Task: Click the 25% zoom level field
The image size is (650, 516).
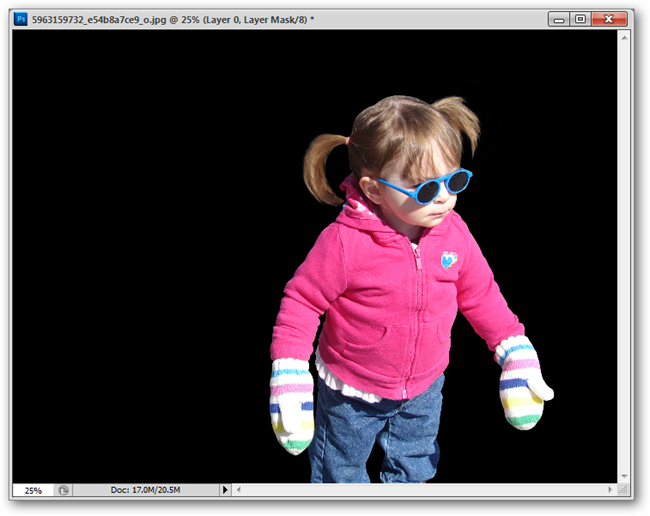Action: (33, 490)
